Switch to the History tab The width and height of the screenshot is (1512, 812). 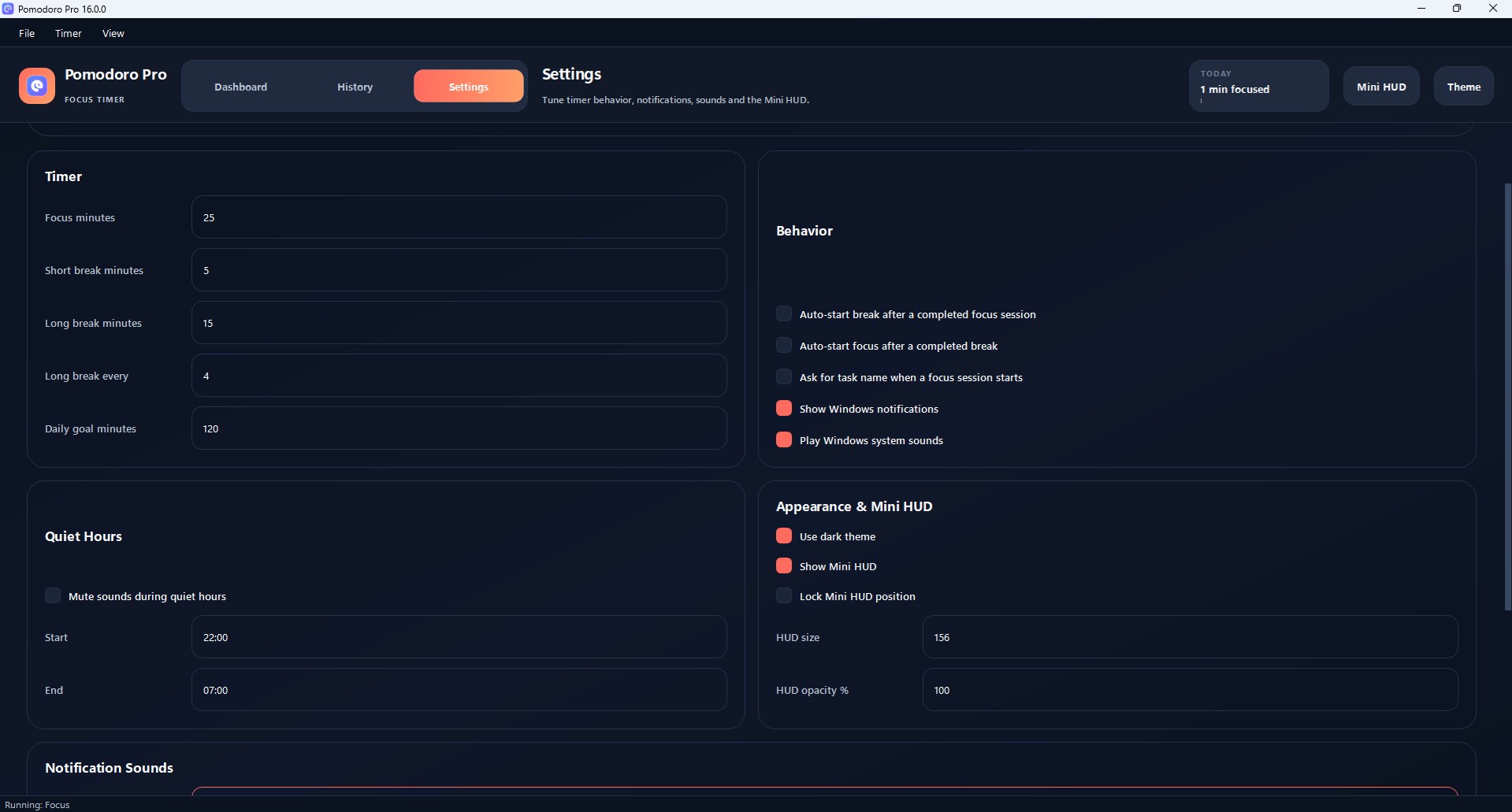point(355,86)
